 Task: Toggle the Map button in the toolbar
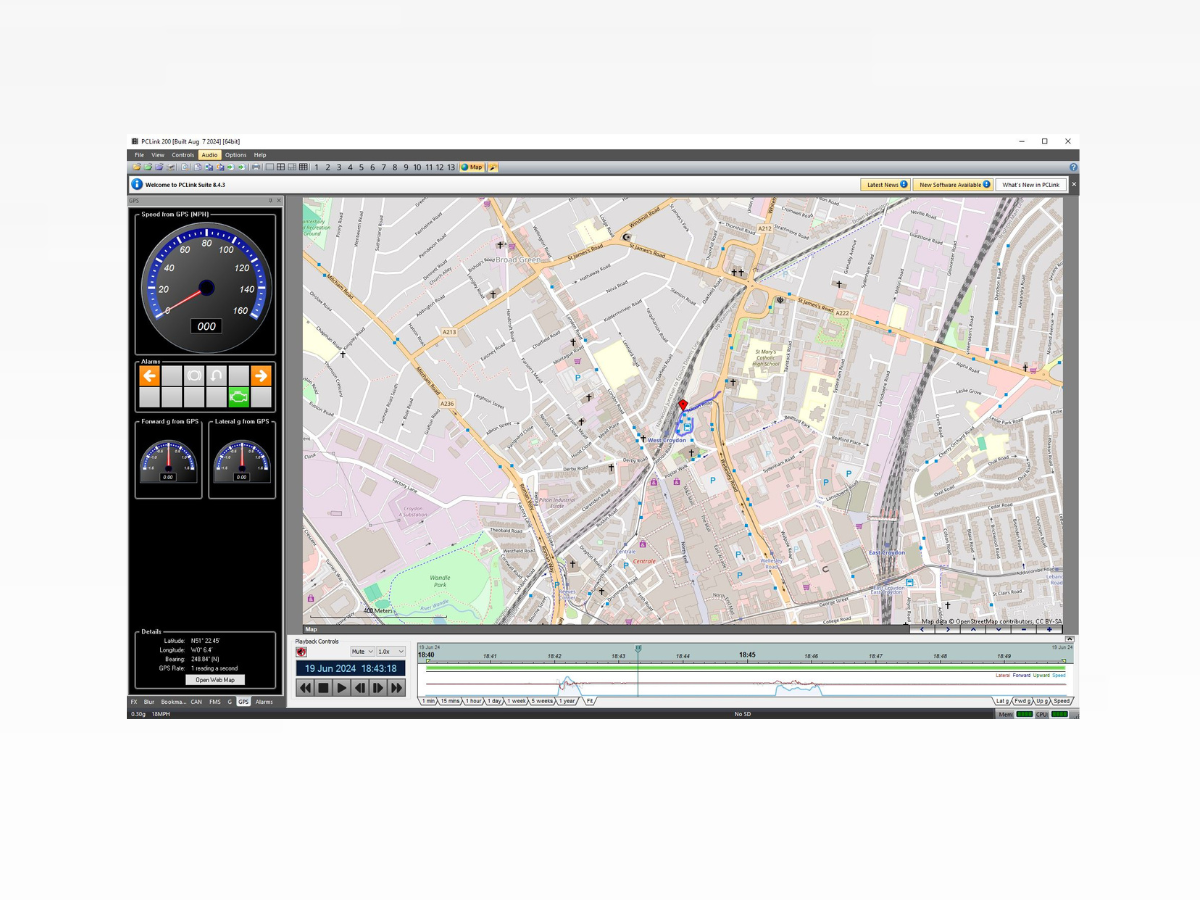pos(472,167)
